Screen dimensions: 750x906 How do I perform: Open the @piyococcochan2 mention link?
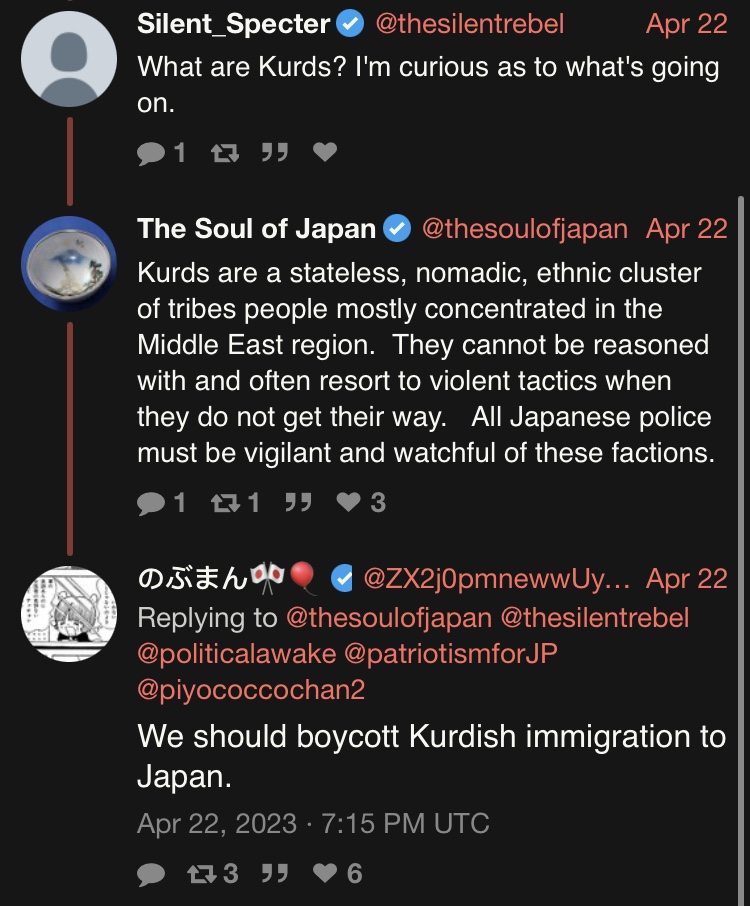(251, 690)
